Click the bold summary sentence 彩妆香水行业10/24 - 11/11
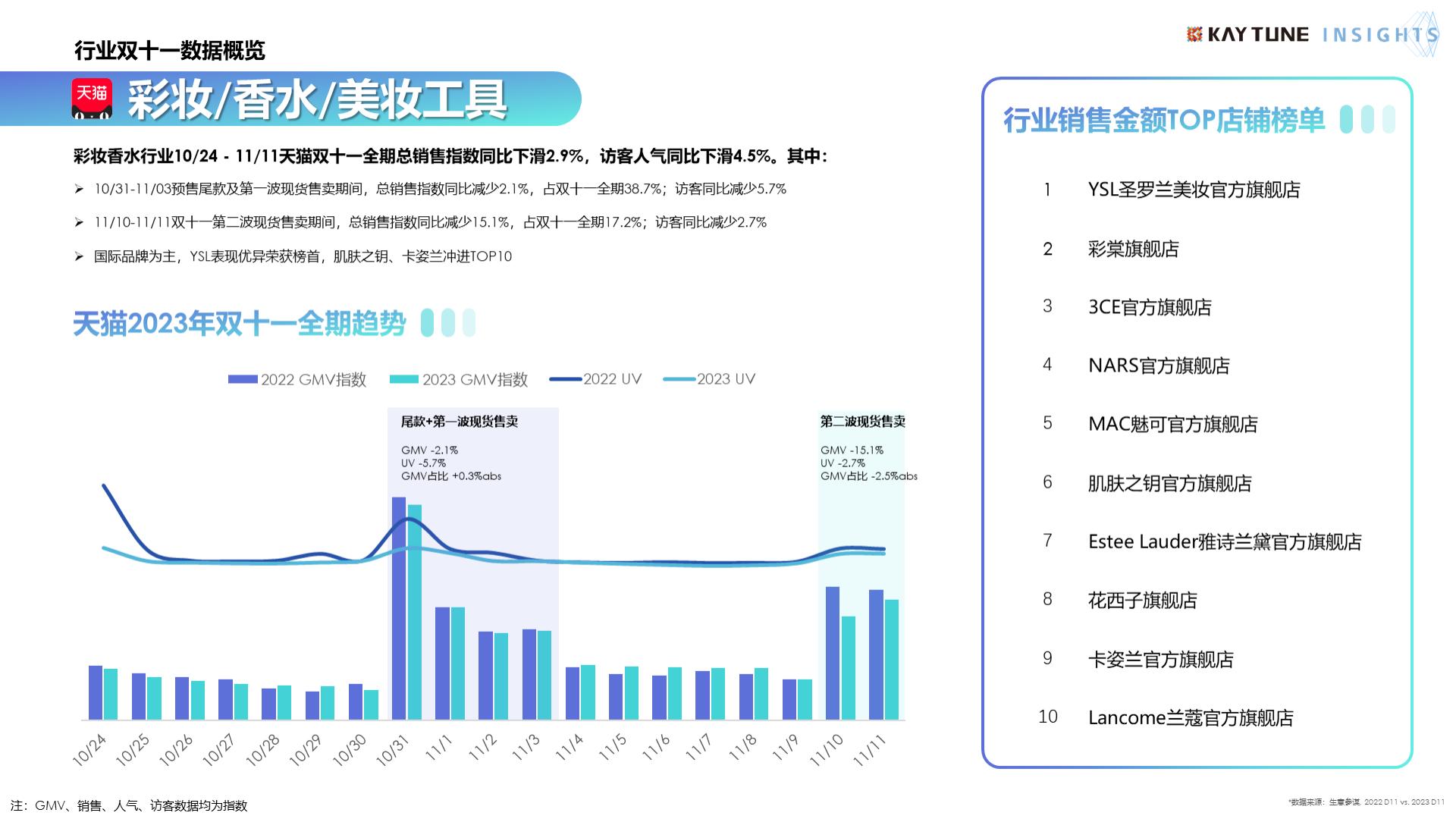Image resolution: width=1456 pixels, height=819 pixels. pyautogui.click(x=450, y=156)
